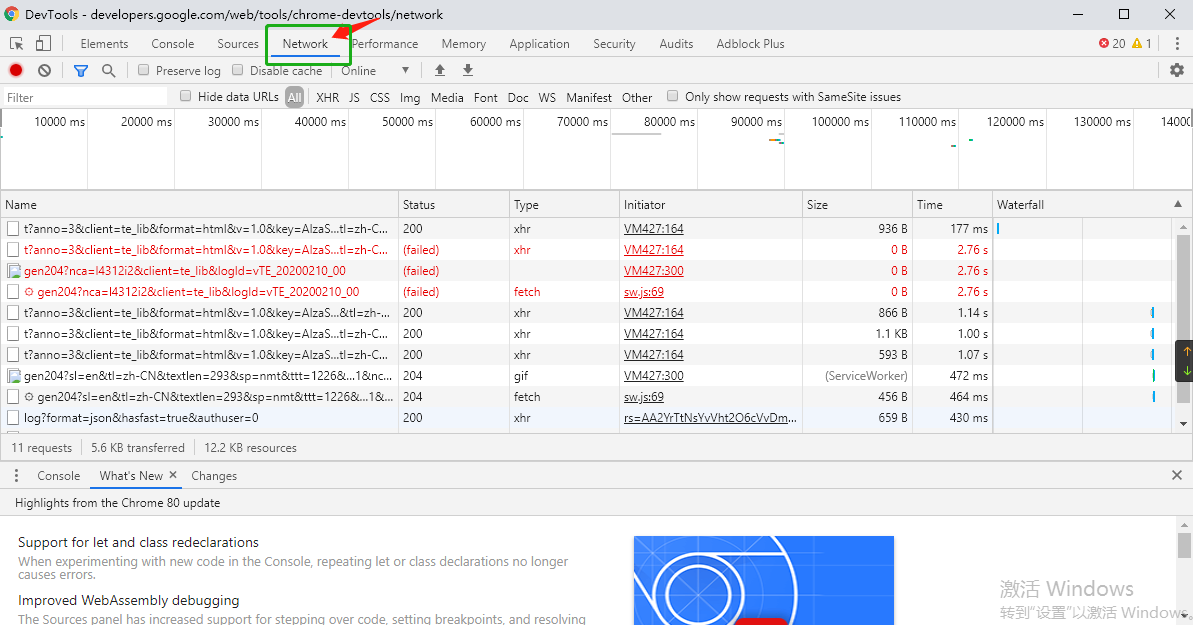This screenshot has height=625, width=1193.
Task: Open the drawer three-dot menu
Action: 15,475
